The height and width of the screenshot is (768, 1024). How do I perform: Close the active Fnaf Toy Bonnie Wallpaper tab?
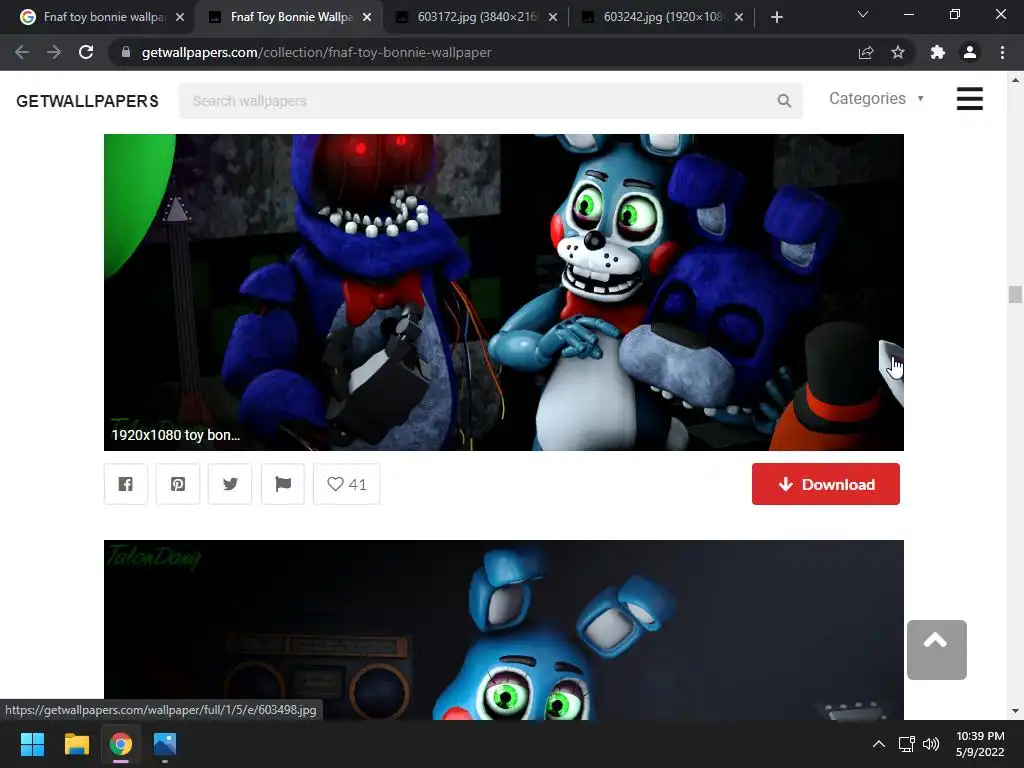point(367,17)
